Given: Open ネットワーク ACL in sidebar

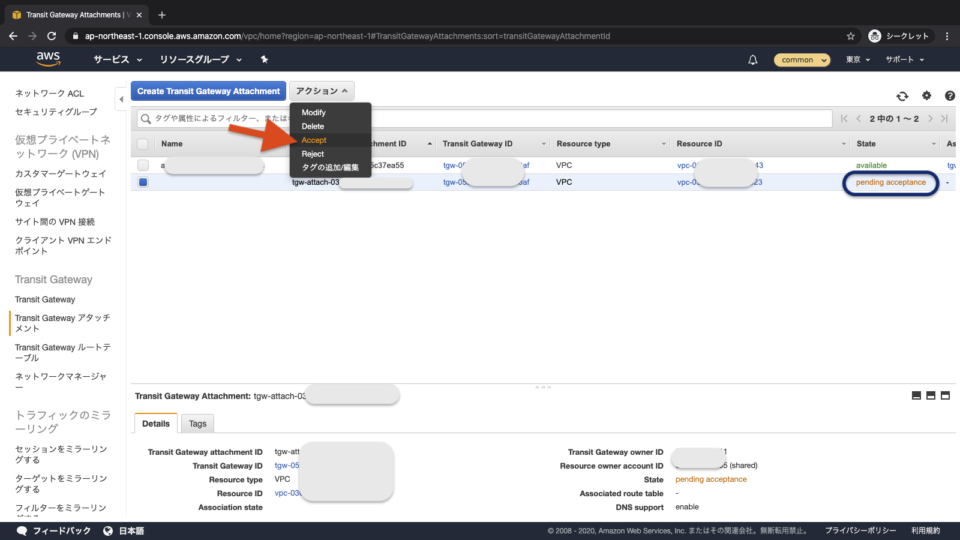Looking at the screenshot, I should (50, 94).
